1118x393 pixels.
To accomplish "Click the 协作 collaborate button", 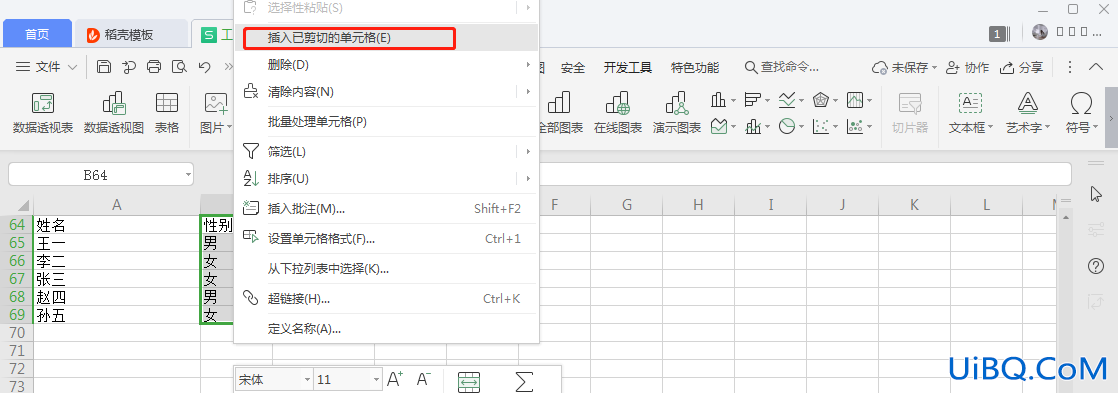I will coord(967,68).
